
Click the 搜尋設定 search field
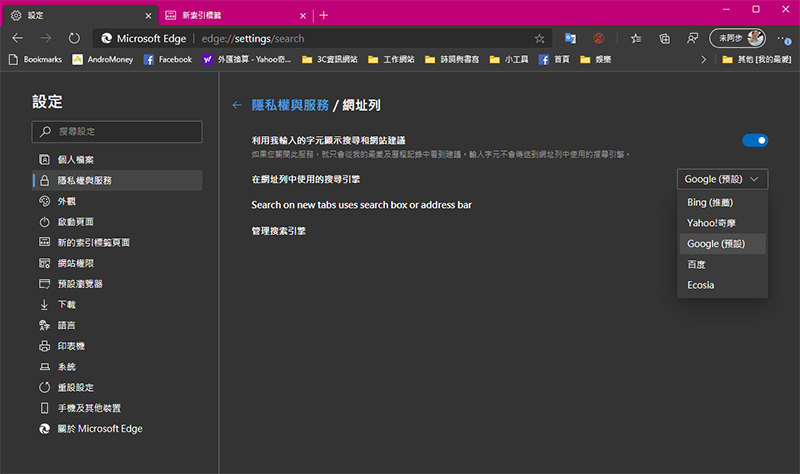[x=117, y=131]
